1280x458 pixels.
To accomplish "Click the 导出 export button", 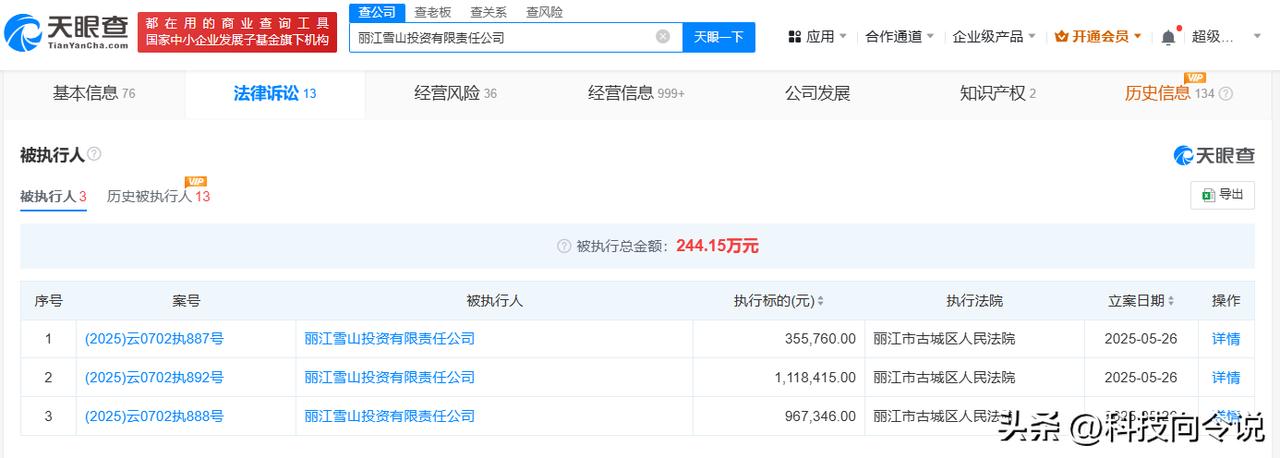I will [1222, 195].
